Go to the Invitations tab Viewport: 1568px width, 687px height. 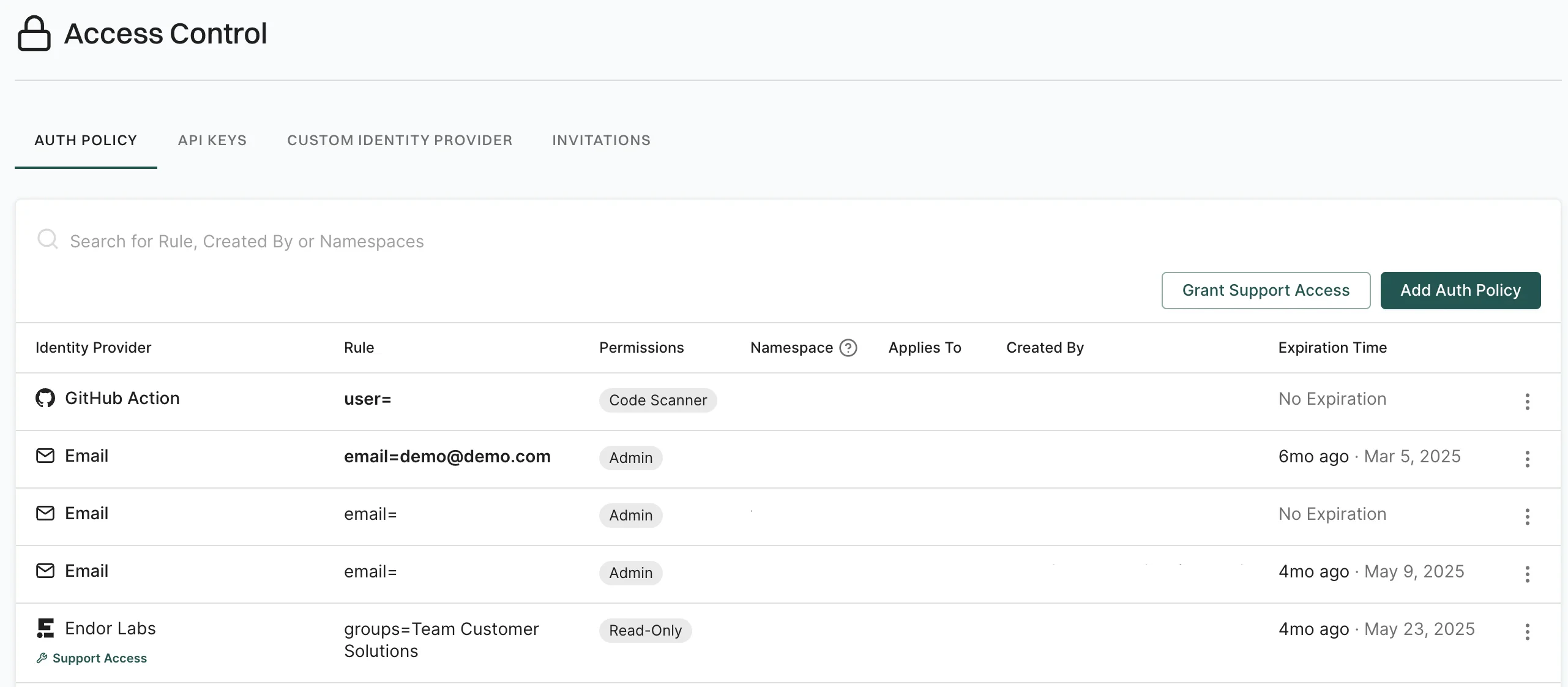tap(601, 140)
